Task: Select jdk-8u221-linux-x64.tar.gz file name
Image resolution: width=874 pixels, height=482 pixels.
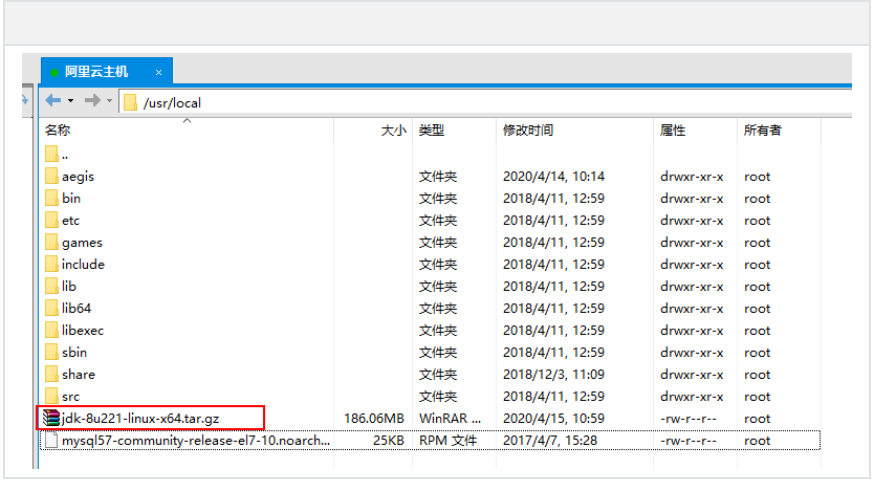Action: 140,418
